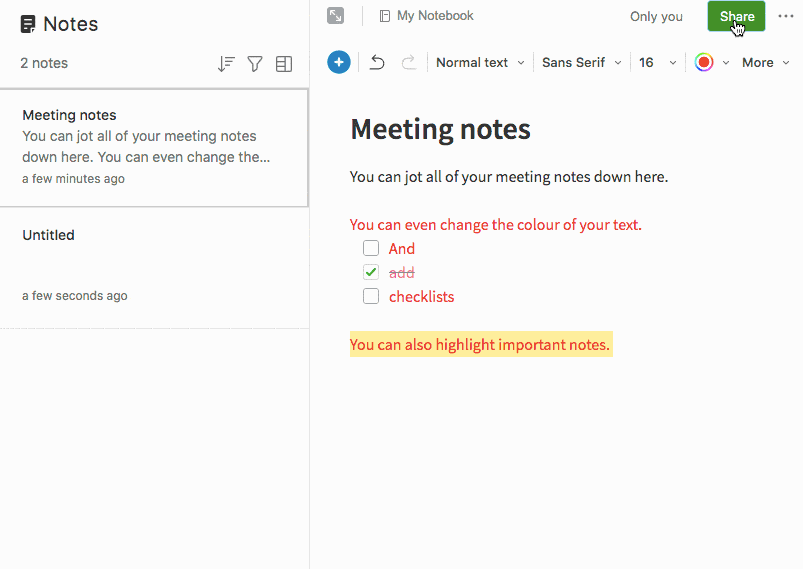The height and width of the screenshot is (569, 803).
Task: Click 'a few minutes ago' timestamp
Action: (73, 179)
